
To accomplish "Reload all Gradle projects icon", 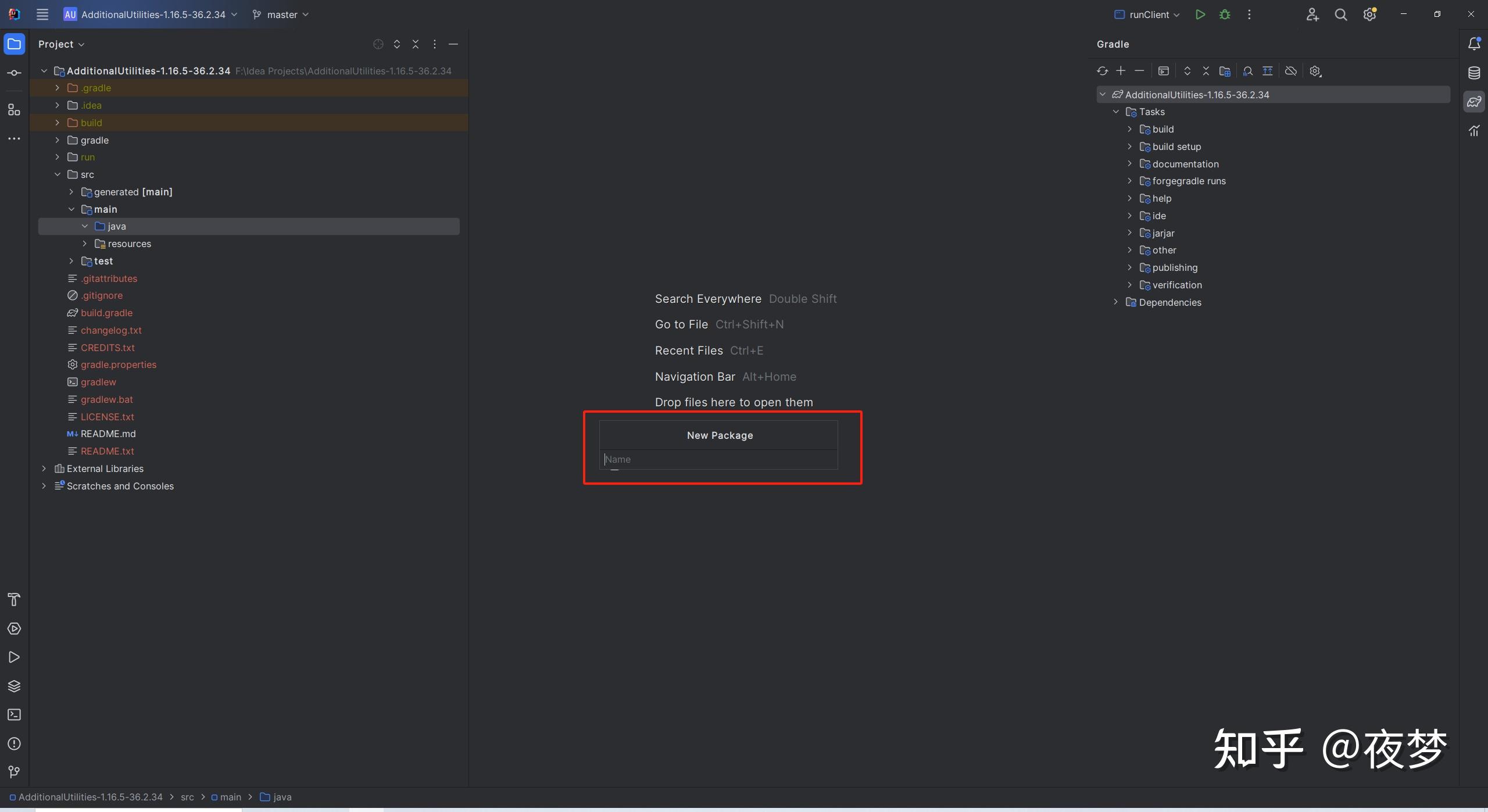I will click(x=1102, y=71).
